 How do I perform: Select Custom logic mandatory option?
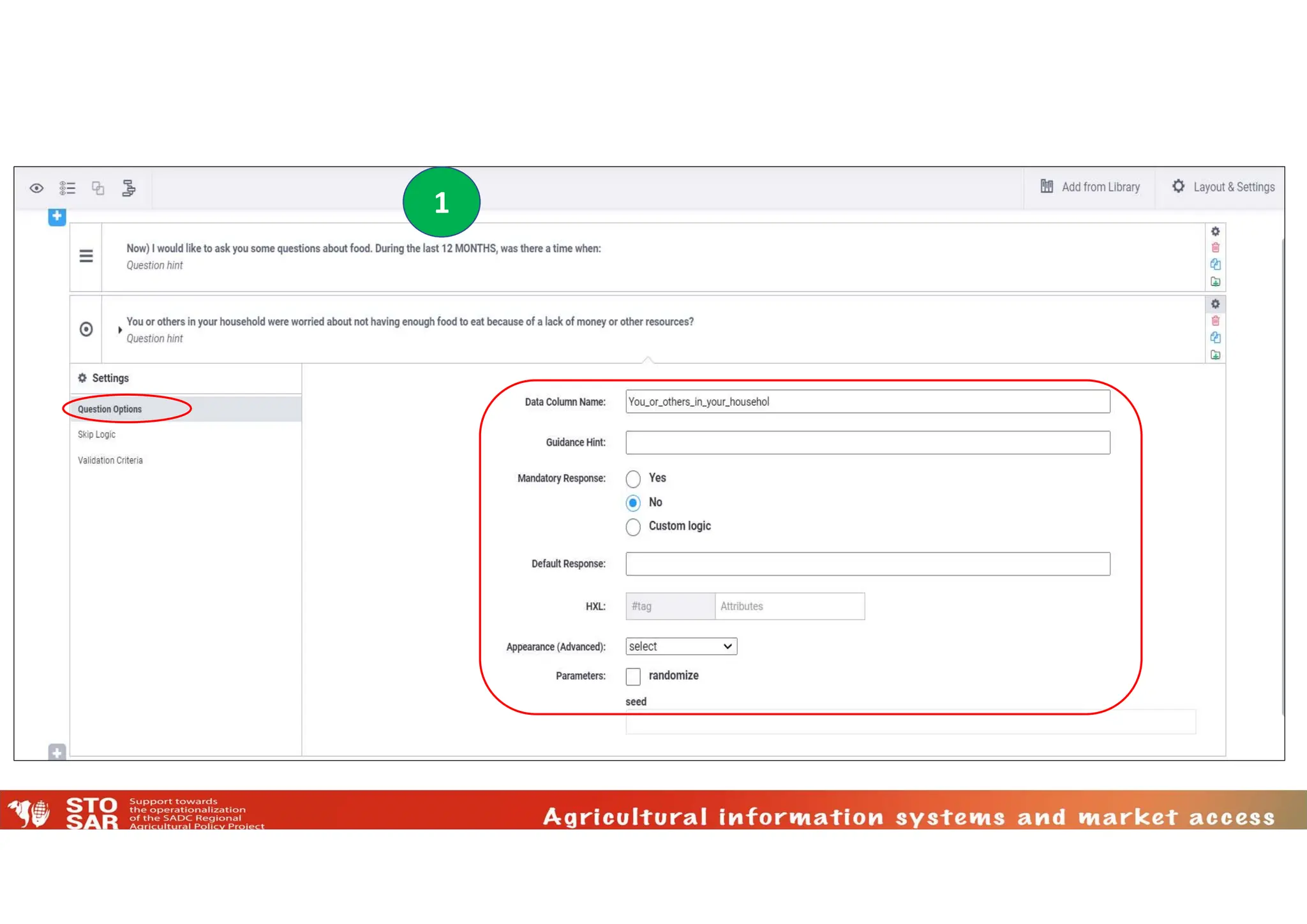633,527
